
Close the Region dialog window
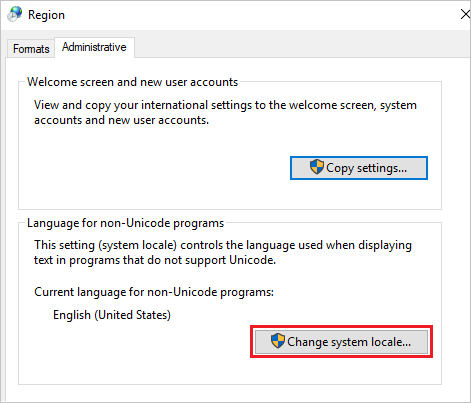coord(465,14)
